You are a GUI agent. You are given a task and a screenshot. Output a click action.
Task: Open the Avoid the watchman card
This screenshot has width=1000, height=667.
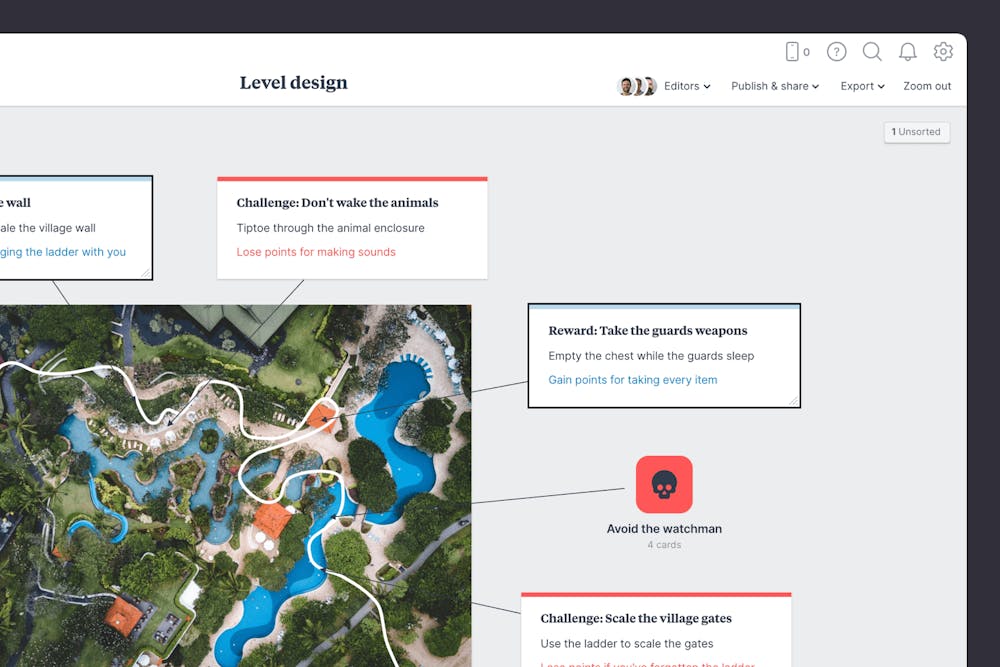point(664,528)
